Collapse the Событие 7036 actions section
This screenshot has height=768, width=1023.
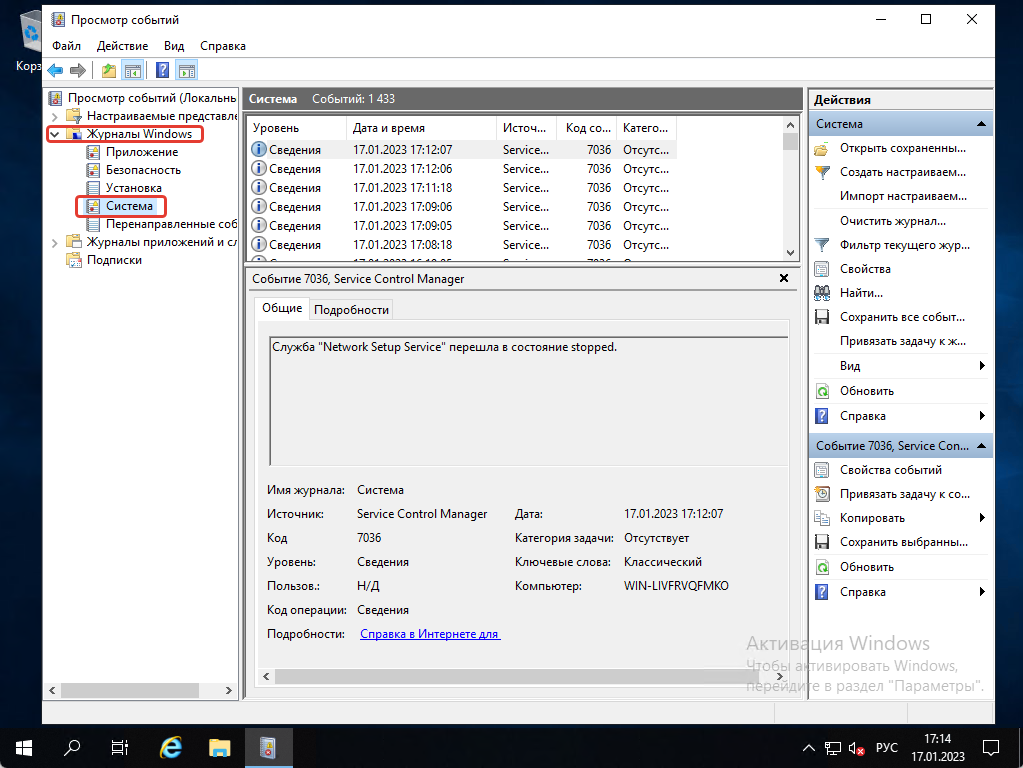pyautogui.click(x=981, y=446)
